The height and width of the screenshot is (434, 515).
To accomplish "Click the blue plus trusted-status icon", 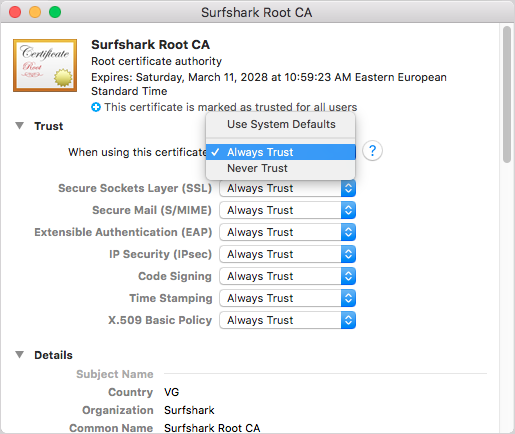I will [x=96, y=107].
